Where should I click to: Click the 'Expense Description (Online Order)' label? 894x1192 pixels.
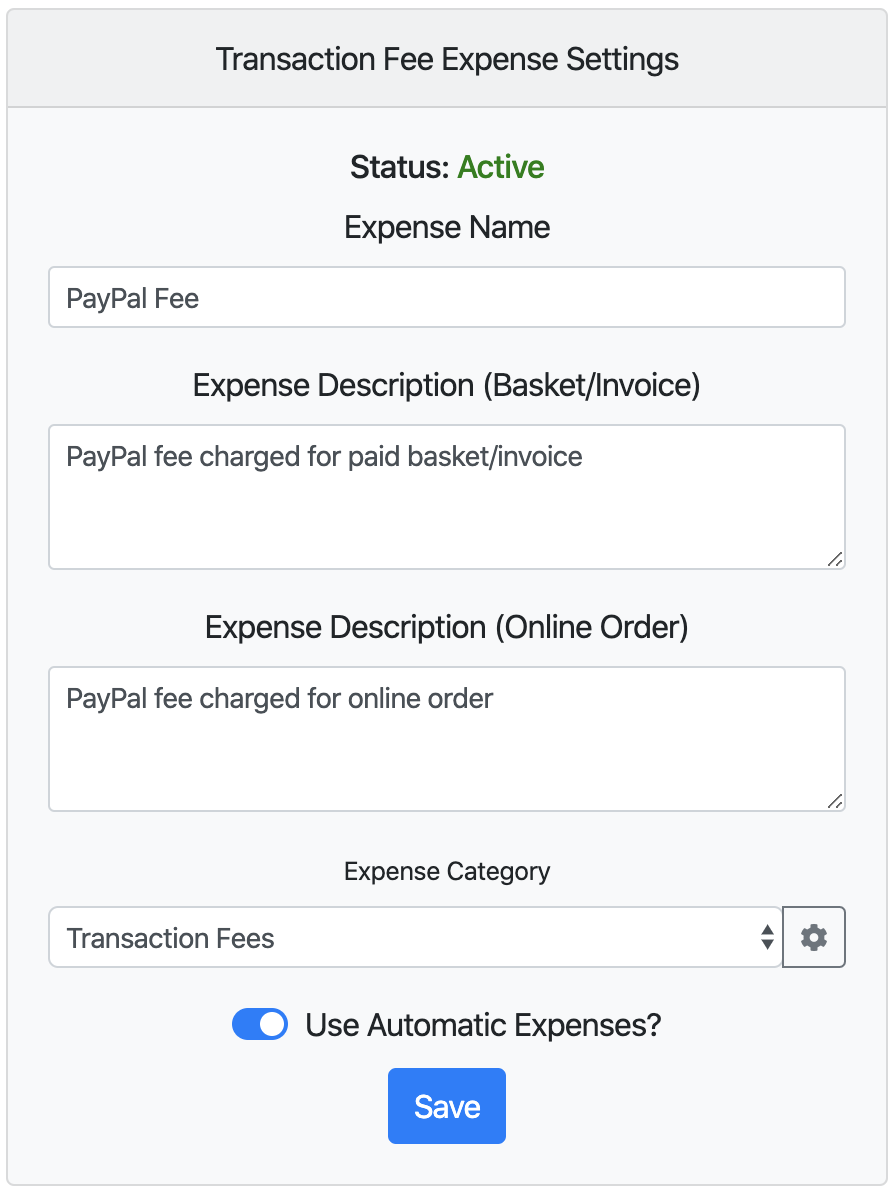[447, 628]
